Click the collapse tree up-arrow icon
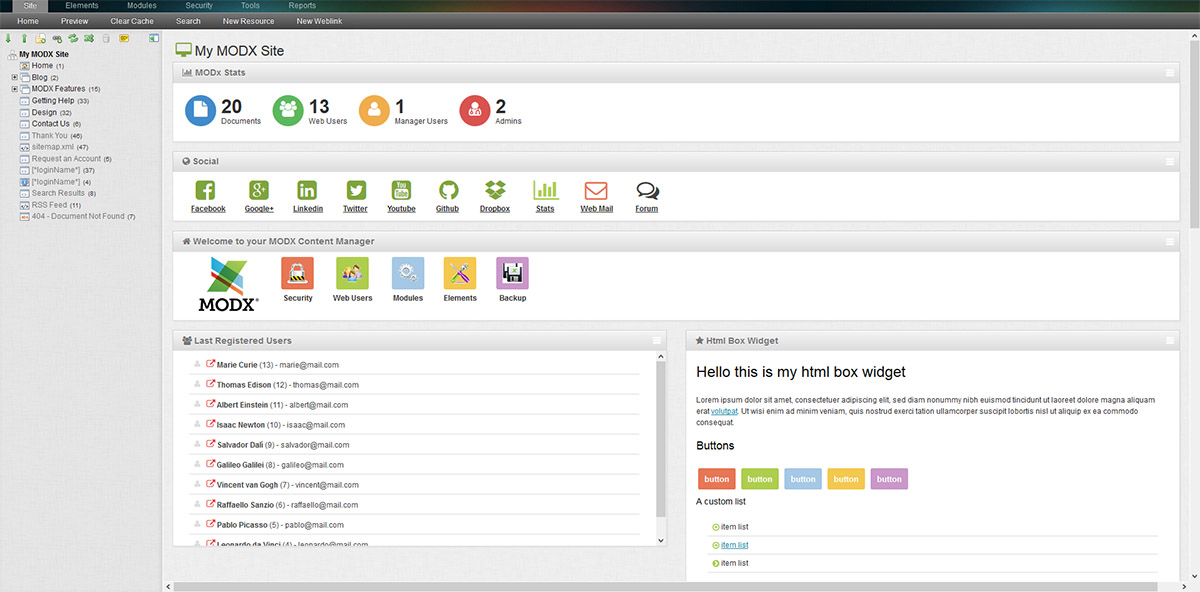 pyautogui.click(x=24, y=38)
